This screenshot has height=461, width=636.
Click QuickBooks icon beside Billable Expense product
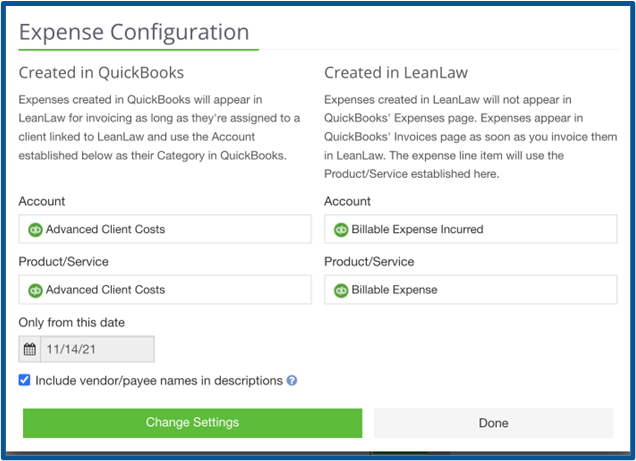(x=341, y=290)
